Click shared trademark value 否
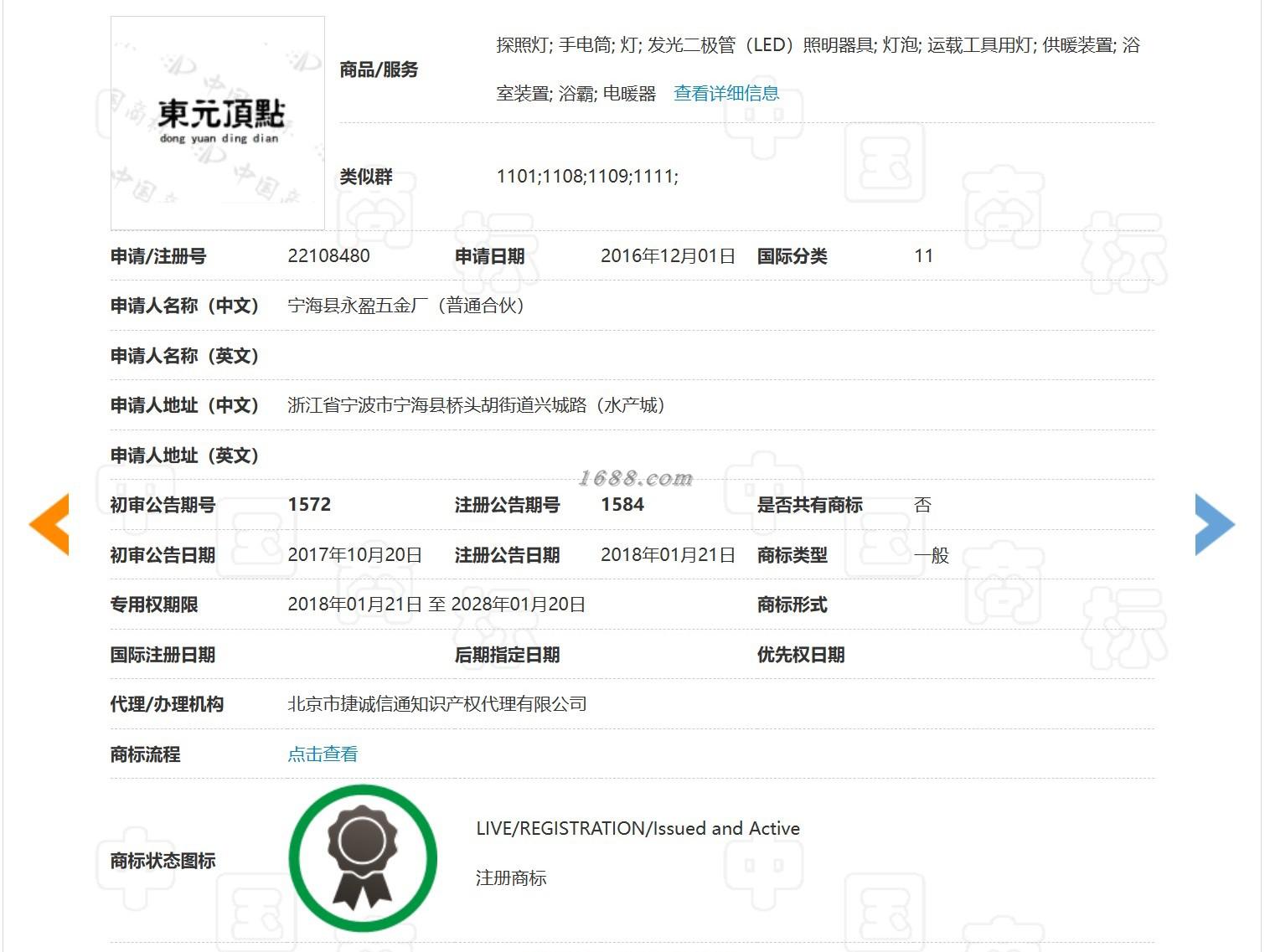The height and width of the screenshot is (952, 1270). click(922, 505)
